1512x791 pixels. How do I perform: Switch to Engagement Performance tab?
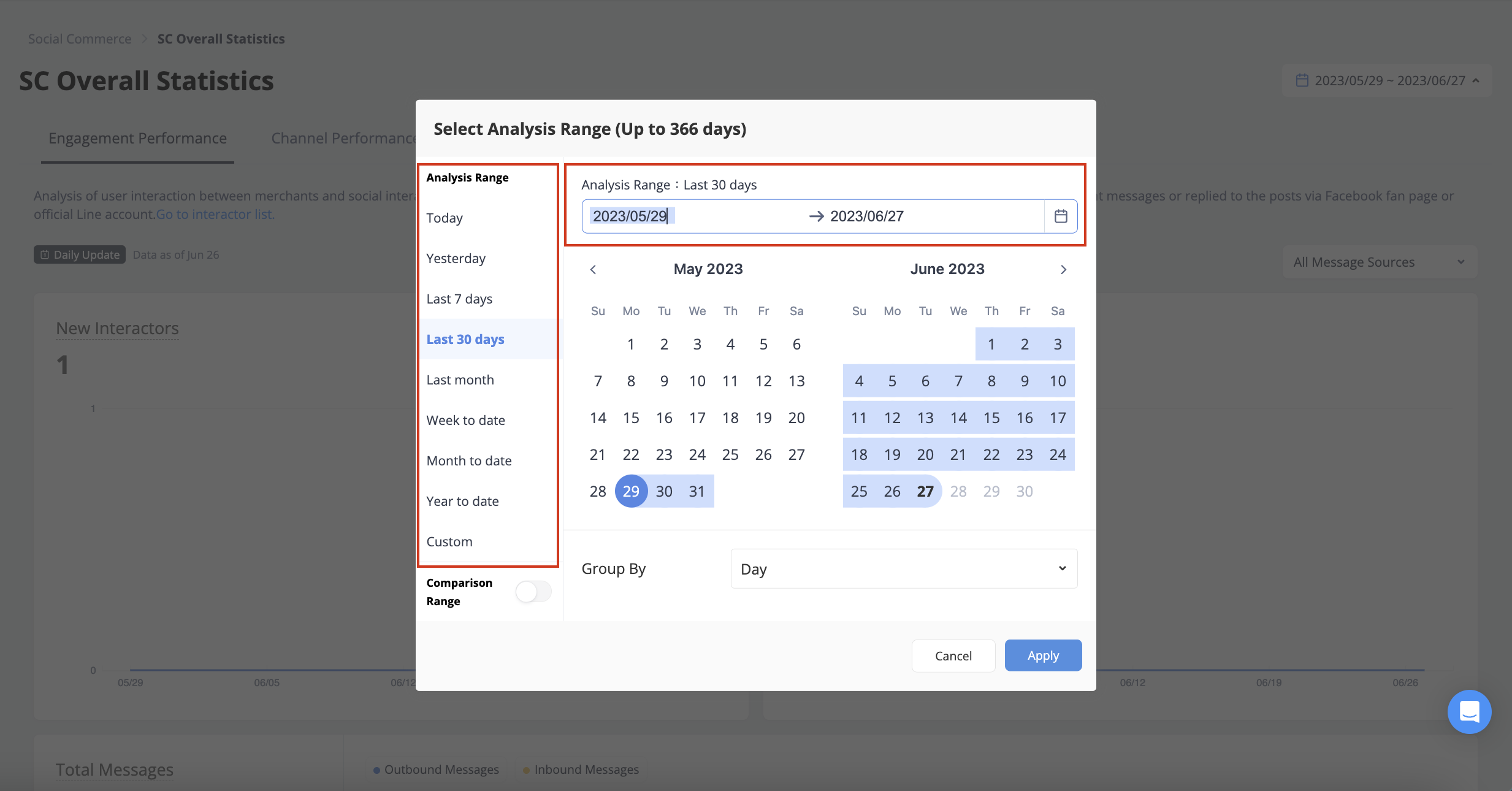[137, 139]
